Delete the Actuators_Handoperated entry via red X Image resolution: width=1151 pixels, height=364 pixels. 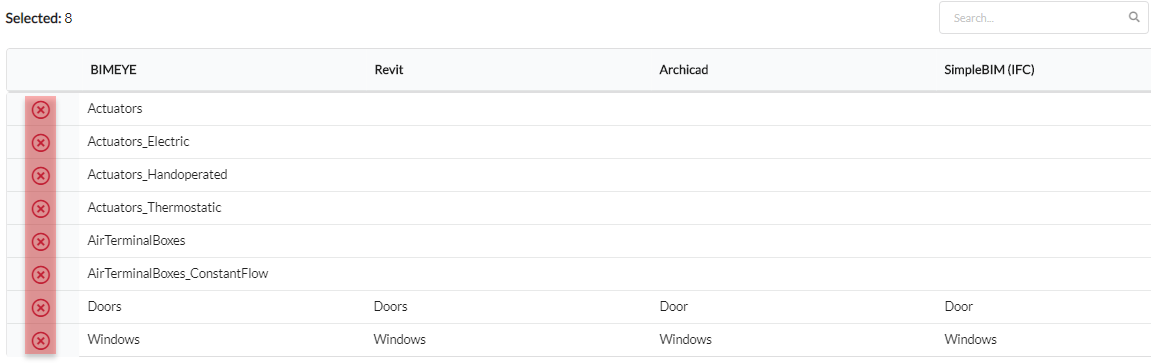pyautogui.click(x=41, y=175)
